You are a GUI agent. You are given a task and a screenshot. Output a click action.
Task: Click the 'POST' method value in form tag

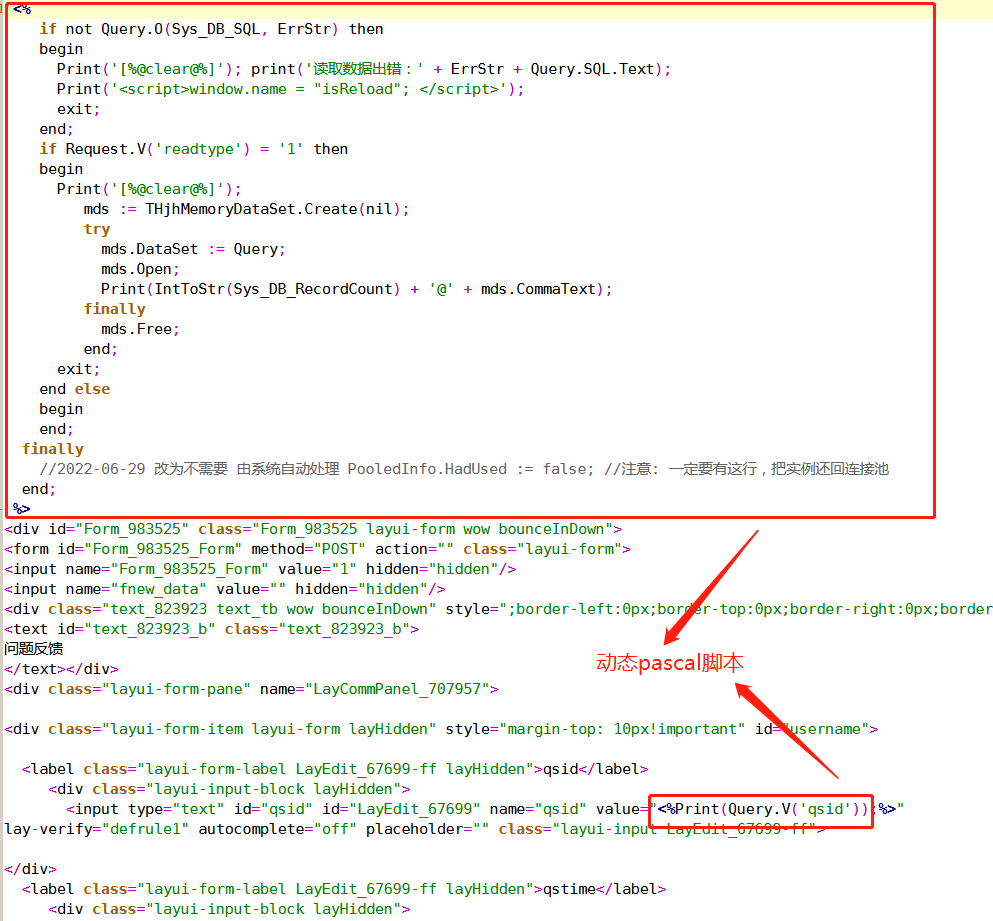(x=339, y=549)
